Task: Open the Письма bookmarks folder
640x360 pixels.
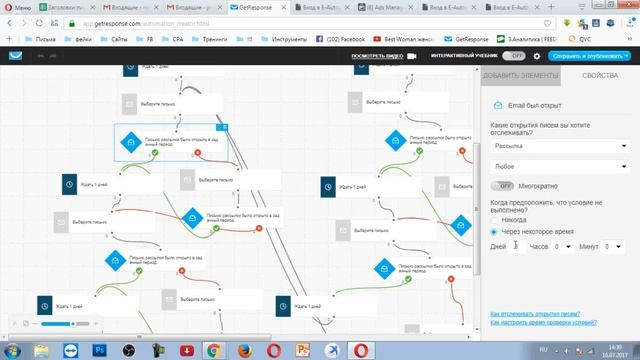Action: pyautogui.click(x=40, y=39)
